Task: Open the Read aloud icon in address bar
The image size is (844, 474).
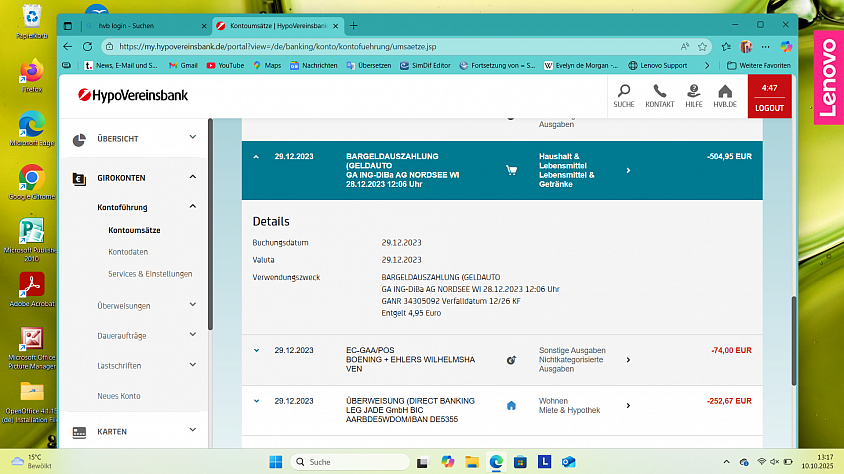Action: tap(685, 47)
